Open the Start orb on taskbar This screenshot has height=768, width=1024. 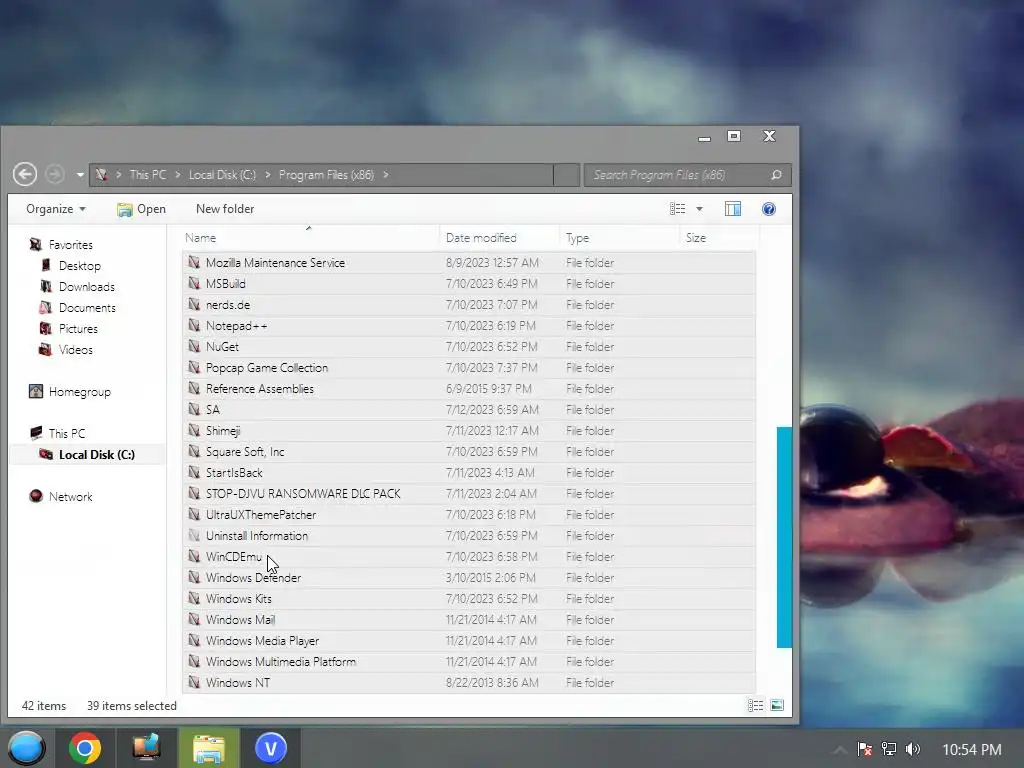click(x=26, y=748)
